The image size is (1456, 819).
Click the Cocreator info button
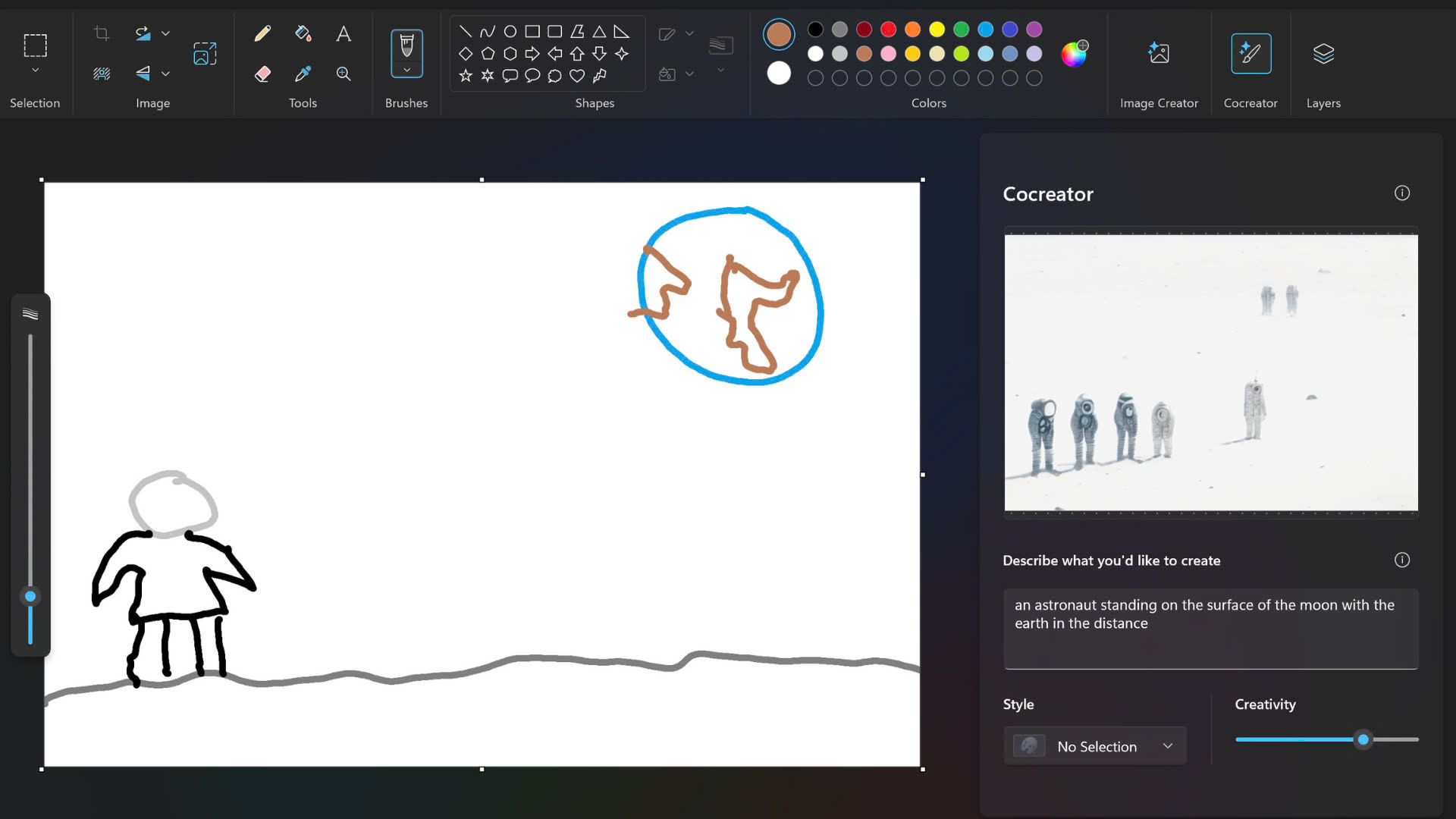pos(1401,193)
